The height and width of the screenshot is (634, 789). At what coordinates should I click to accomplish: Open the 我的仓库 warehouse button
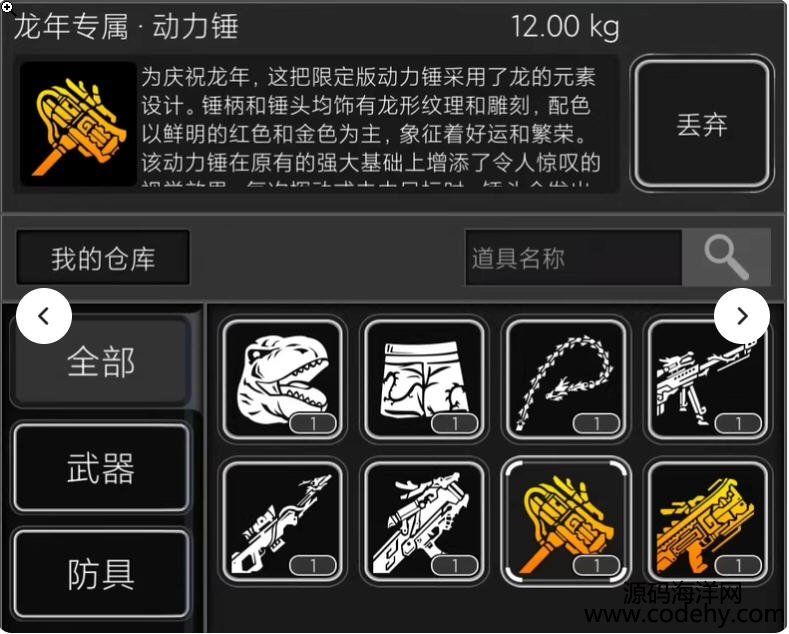point(103,258)
